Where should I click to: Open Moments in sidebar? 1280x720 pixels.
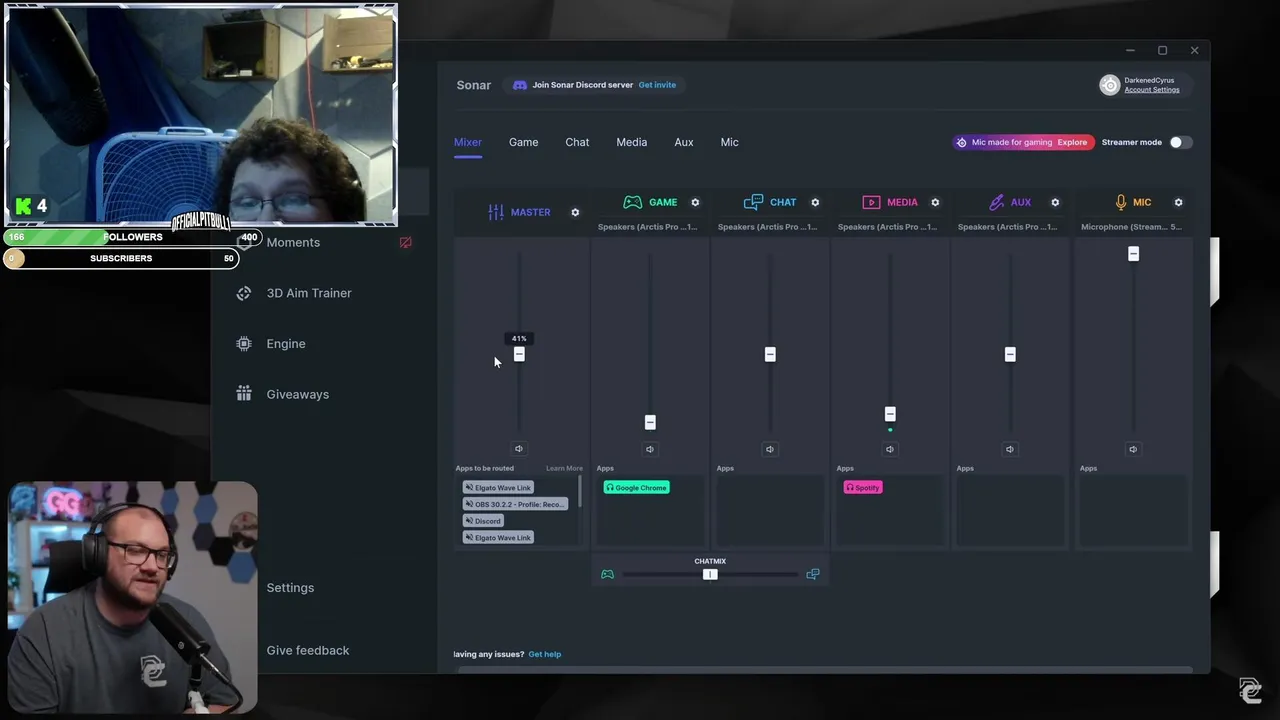click(293, 242)
